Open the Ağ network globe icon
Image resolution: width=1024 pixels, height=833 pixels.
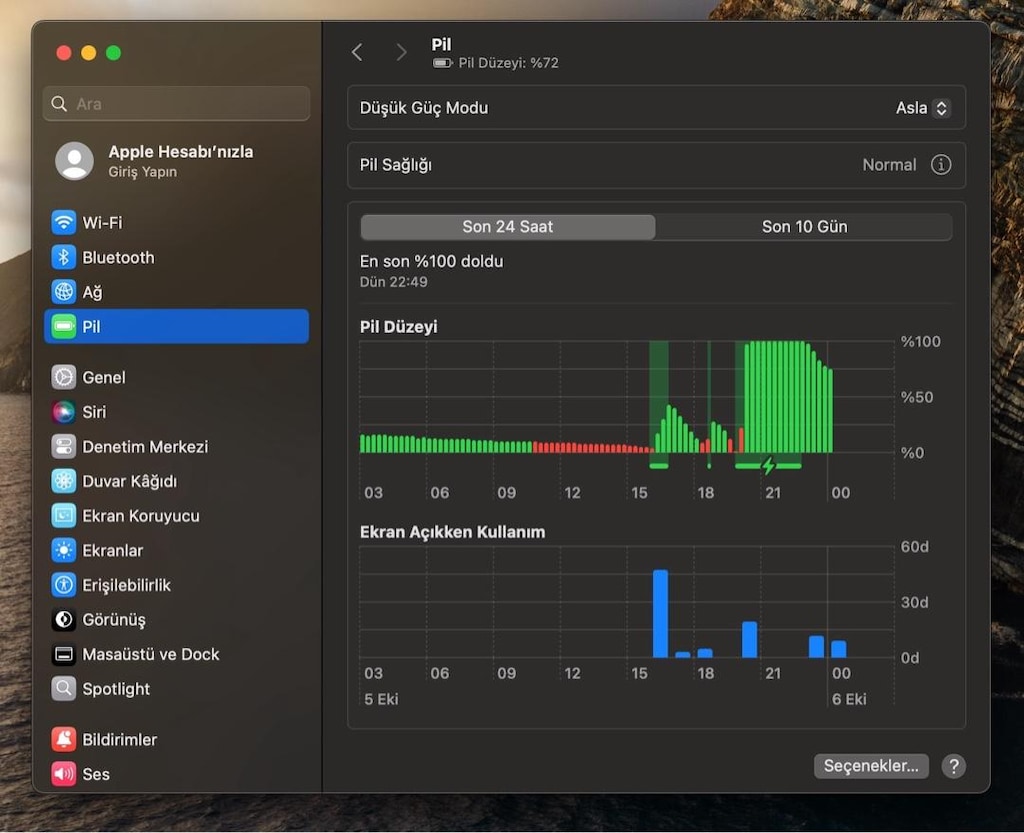pyautogui.click(x=63, y=292)
